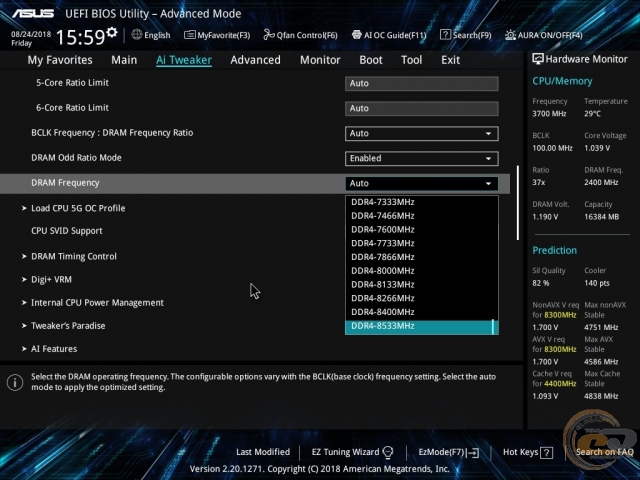Collapse the DRAM Frequency Auto dropdown
The width and height of the screenshot is (640, 480).
422,183
